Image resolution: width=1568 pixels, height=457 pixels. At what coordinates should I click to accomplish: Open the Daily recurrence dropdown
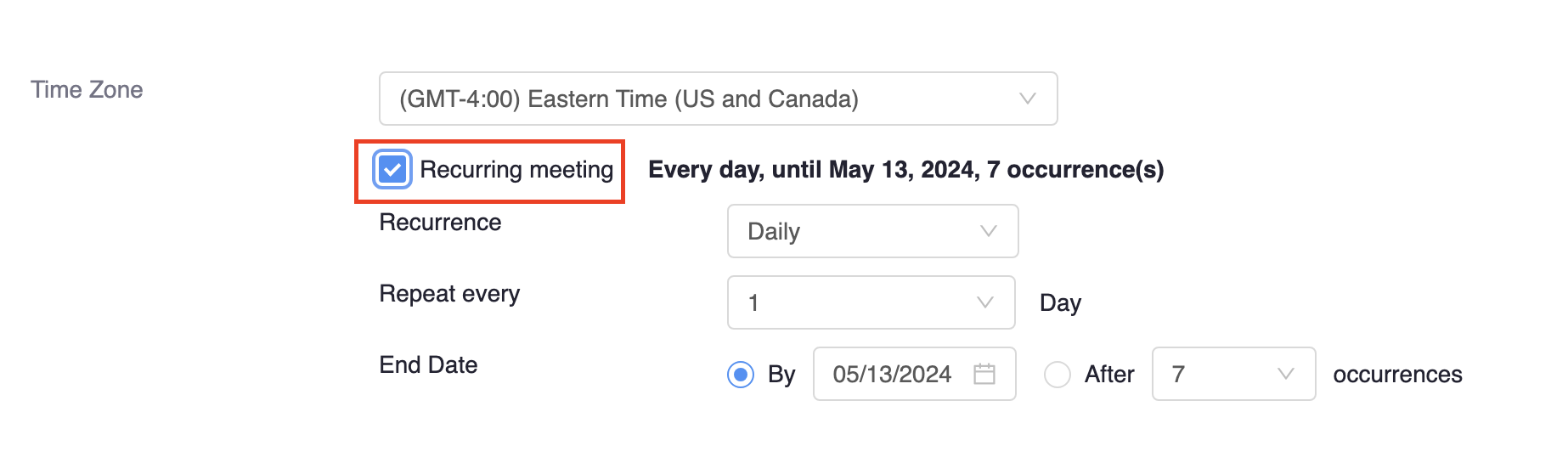871,231
